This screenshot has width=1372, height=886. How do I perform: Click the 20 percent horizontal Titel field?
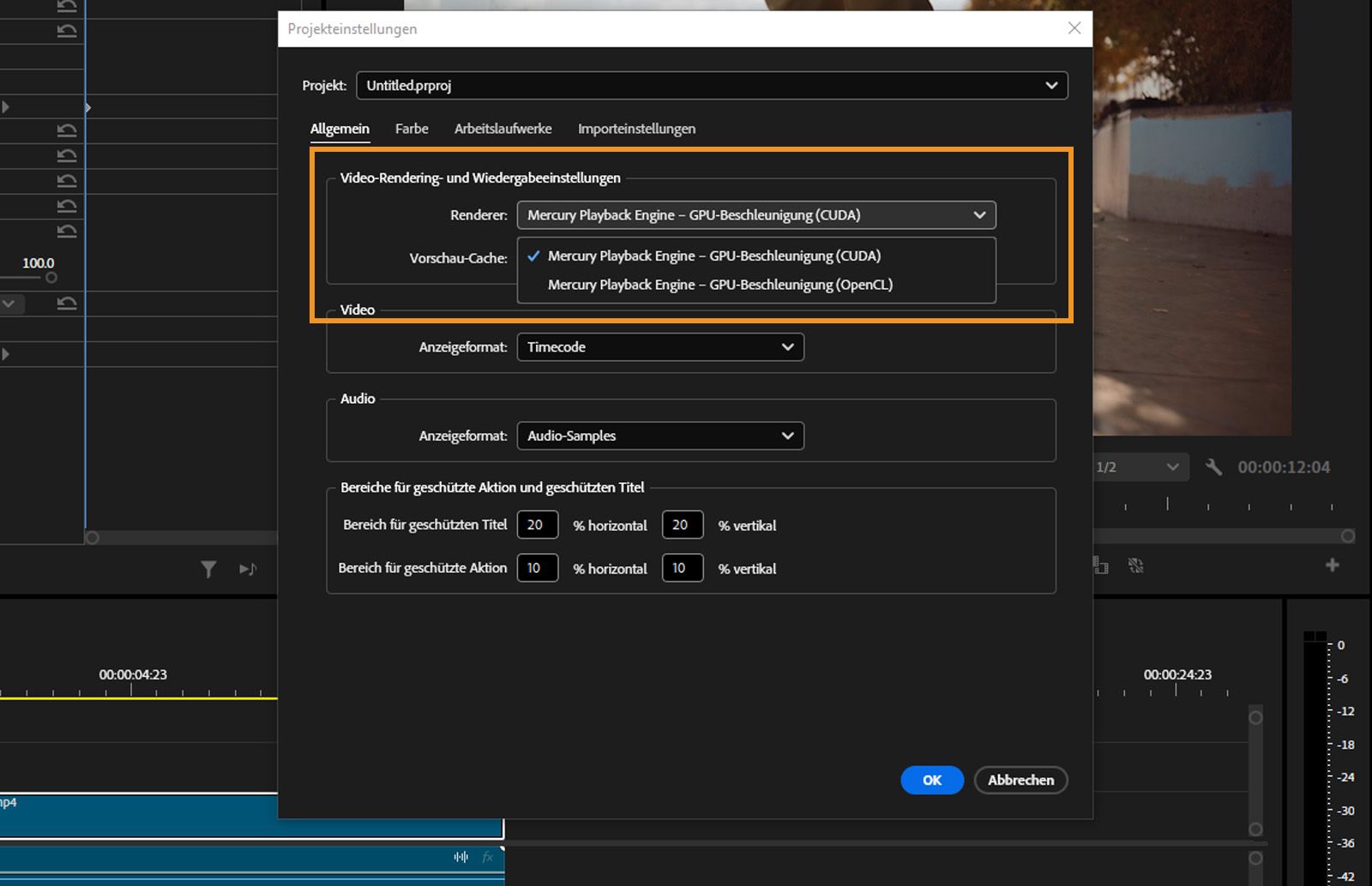pyautogui.click(x=538, y=524)
